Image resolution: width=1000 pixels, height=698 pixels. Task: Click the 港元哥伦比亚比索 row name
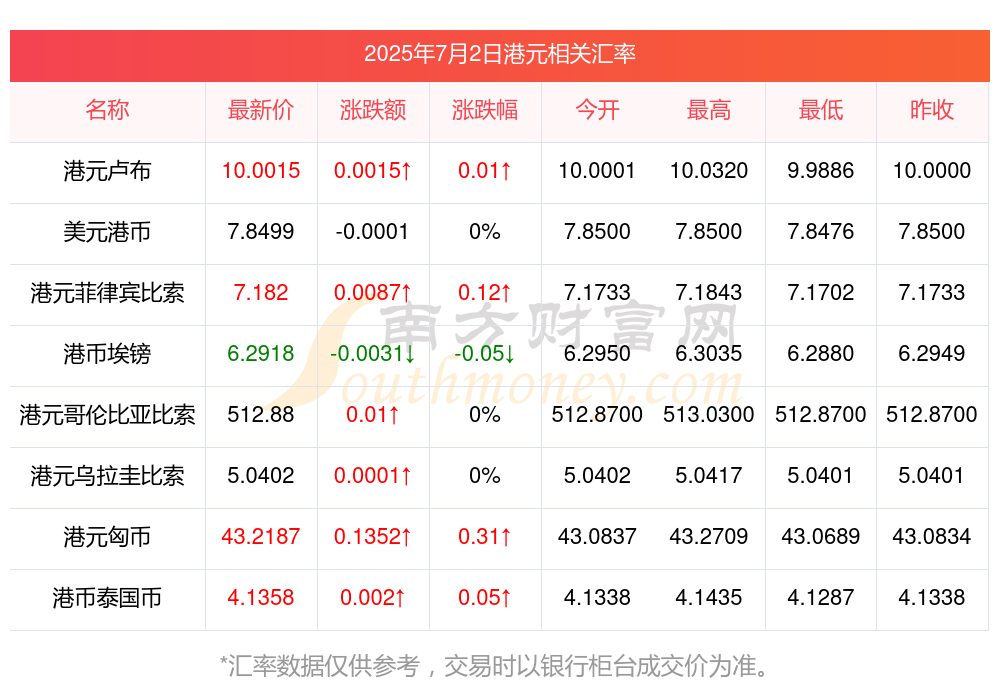[x=107, y=415]
